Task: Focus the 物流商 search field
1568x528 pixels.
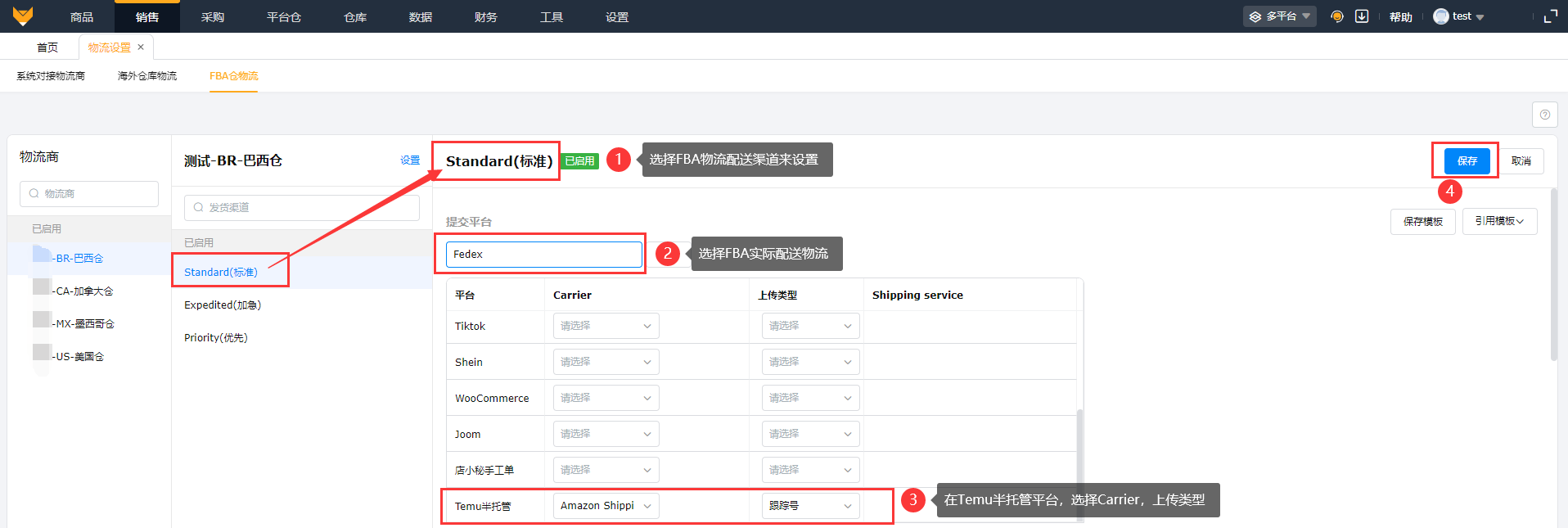Action: tap(89, 194)
